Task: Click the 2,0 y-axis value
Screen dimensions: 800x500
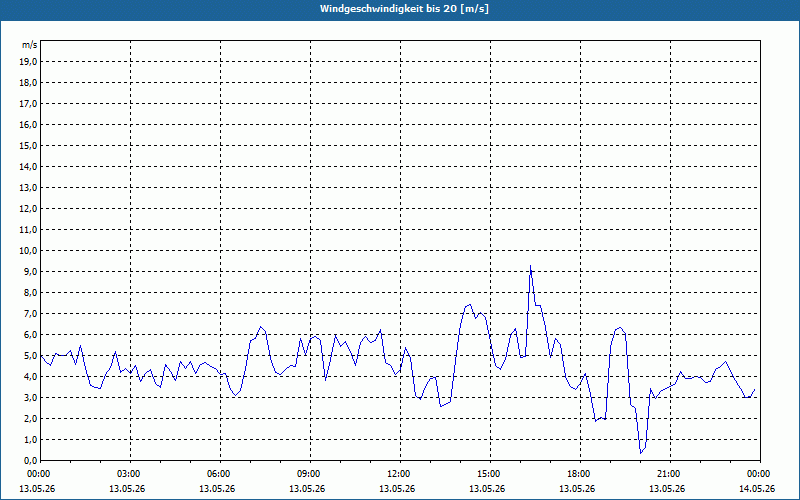Action: pyautogui.click(x=30, y=418)
